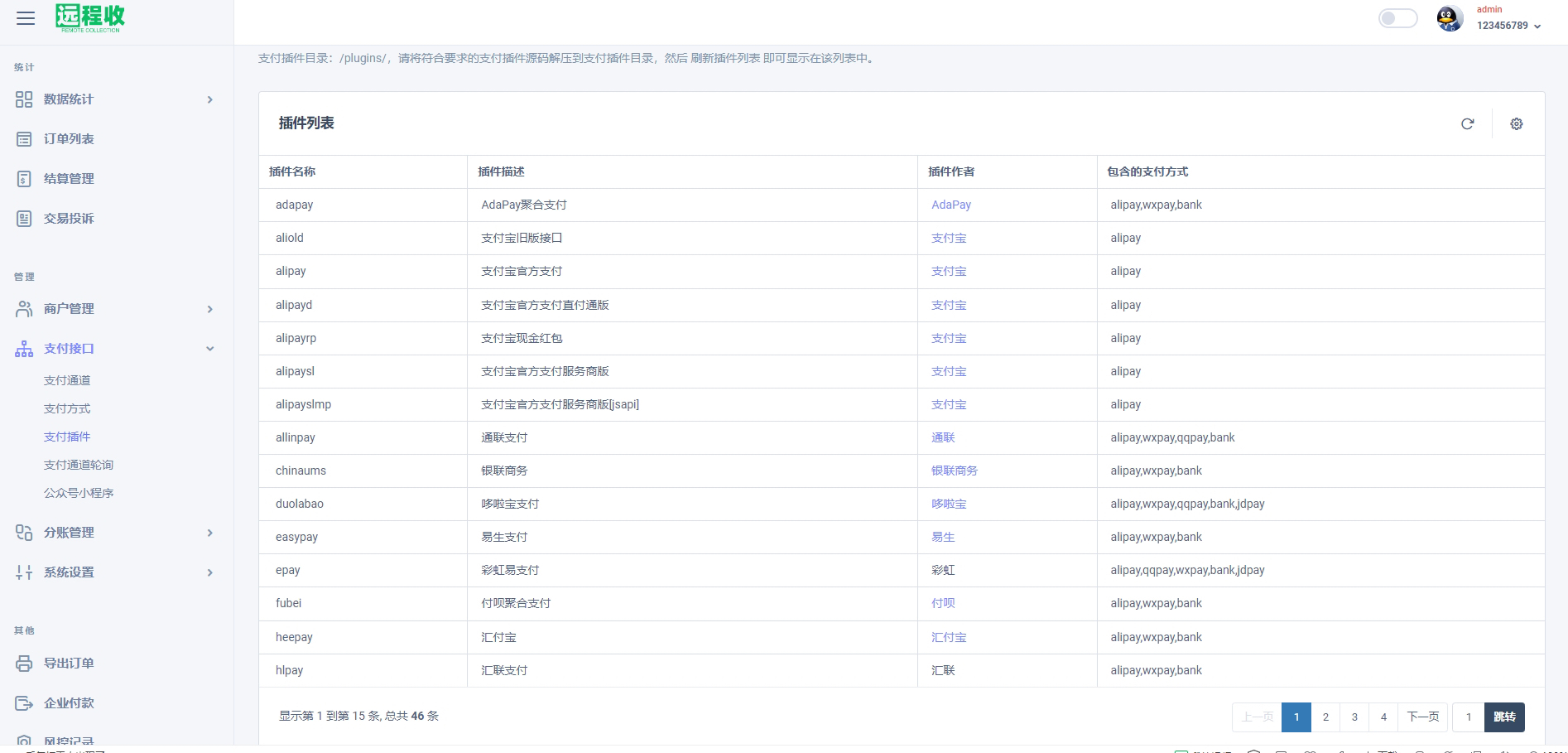The height and width of the screenshot is (753, 1568).
Task: Click the 支付宝 author link in alipay row
Action: [949, 271]
